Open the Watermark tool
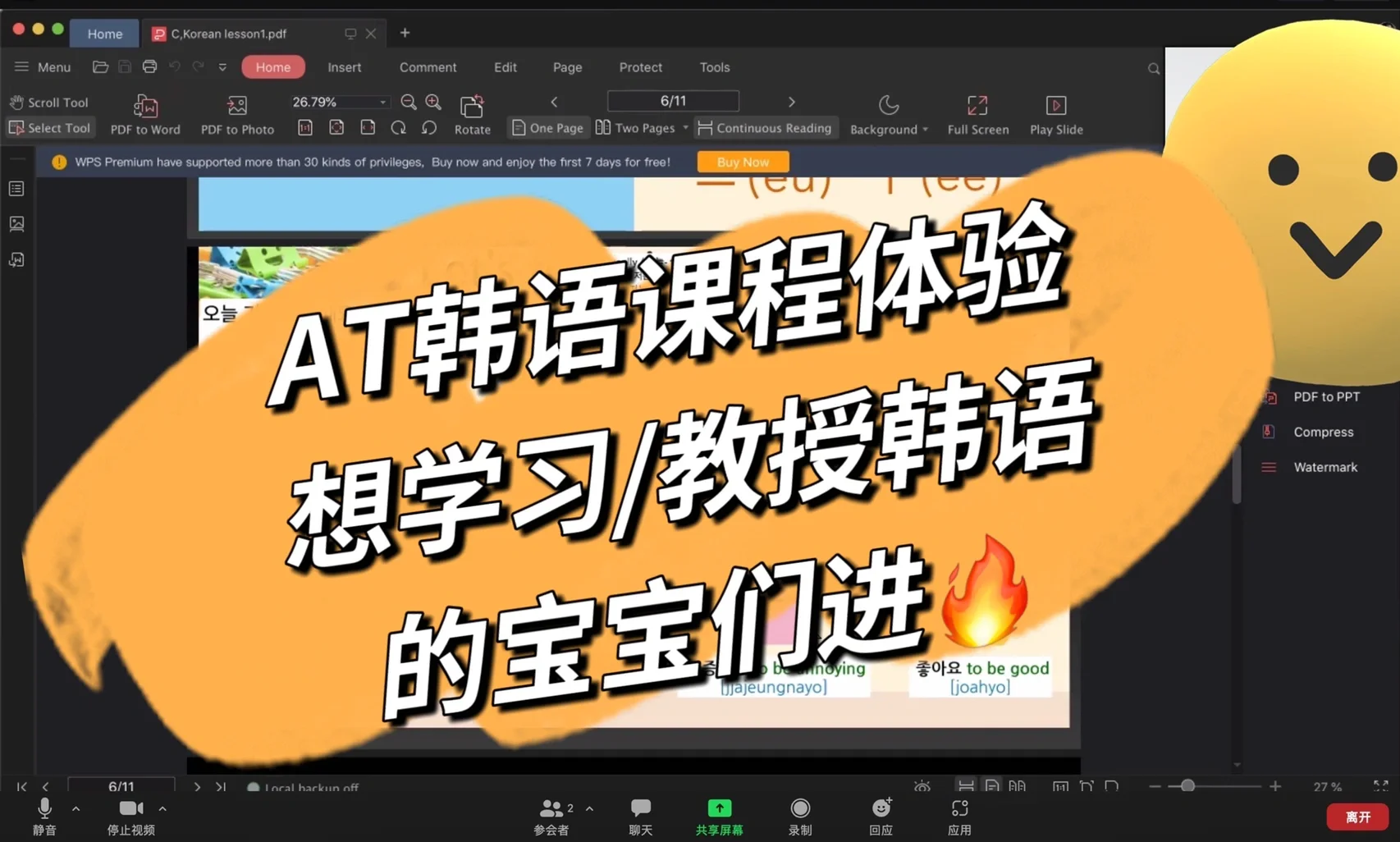 point(1325,466)
